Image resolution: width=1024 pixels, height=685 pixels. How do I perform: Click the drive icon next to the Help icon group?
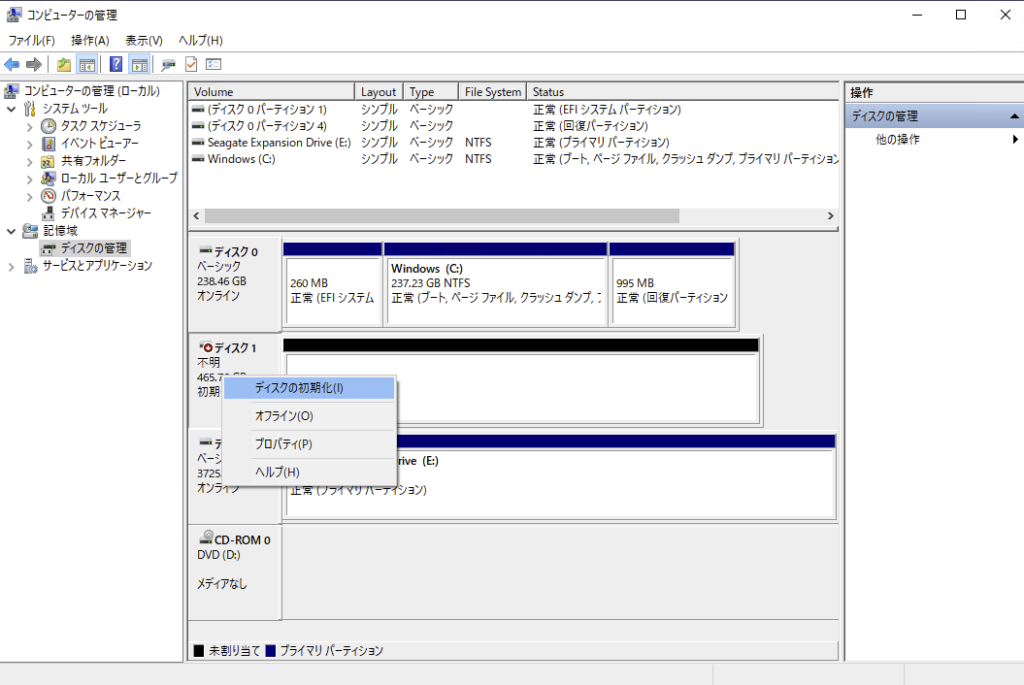[168, 65]
